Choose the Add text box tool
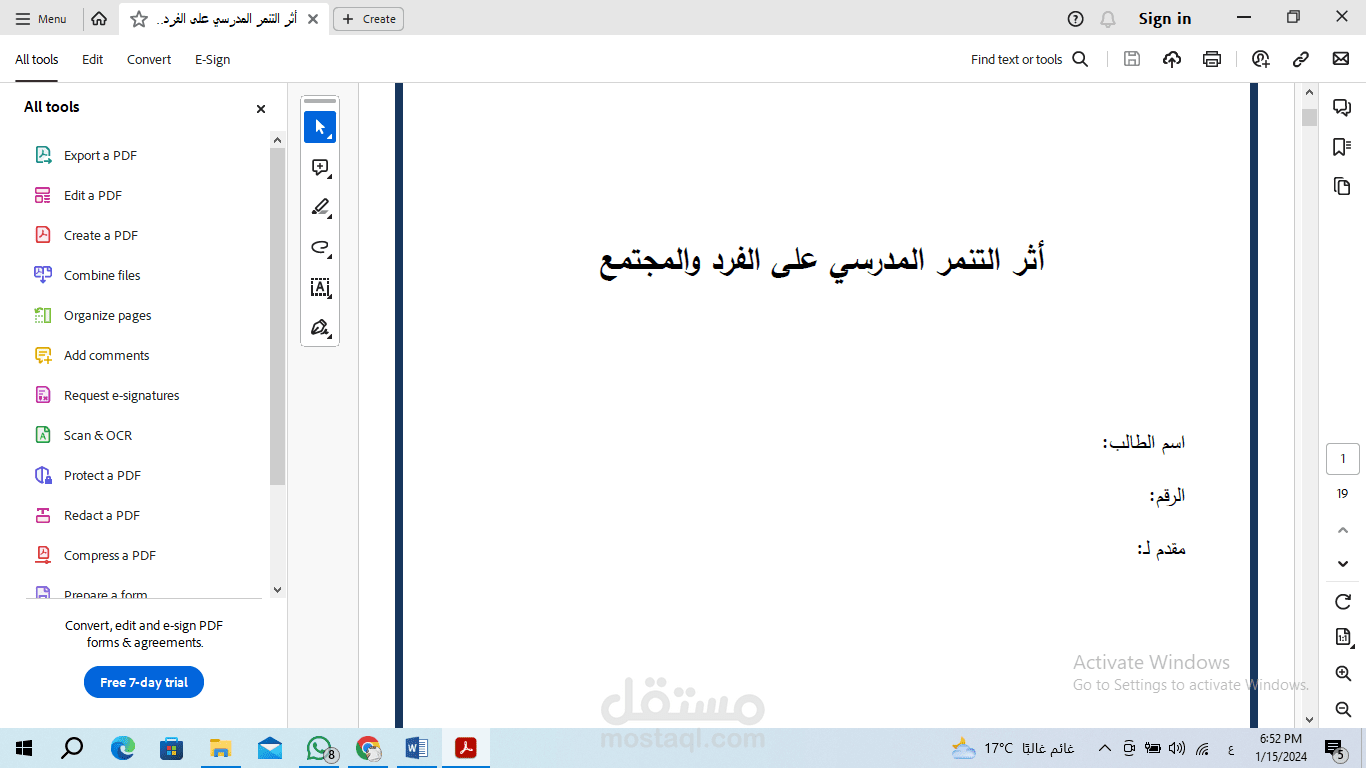Viewport: 1366px width, 768px height. pyautogui.click(x=320, y=288)
